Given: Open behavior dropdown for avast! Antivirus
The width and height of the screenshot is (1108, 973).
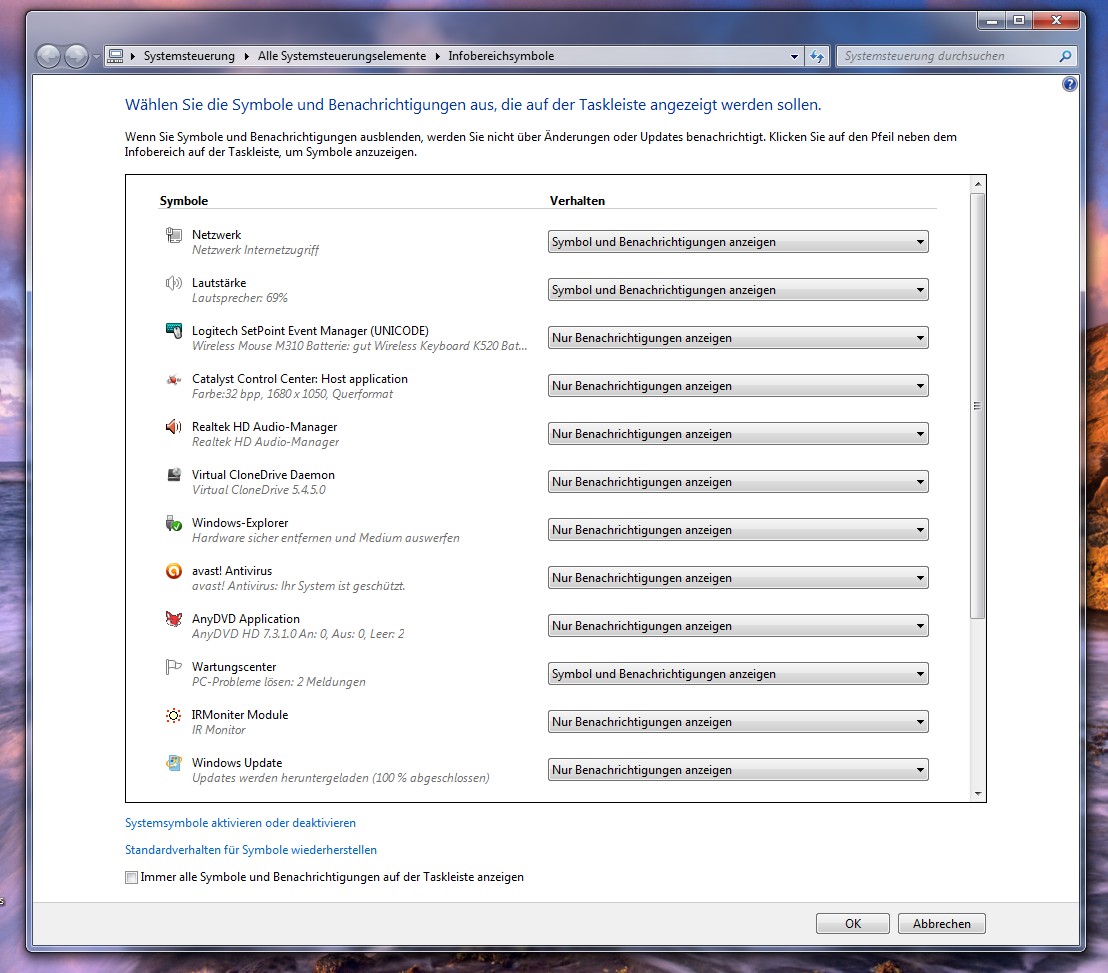Looking at the screenshot, I should point(738,578).
